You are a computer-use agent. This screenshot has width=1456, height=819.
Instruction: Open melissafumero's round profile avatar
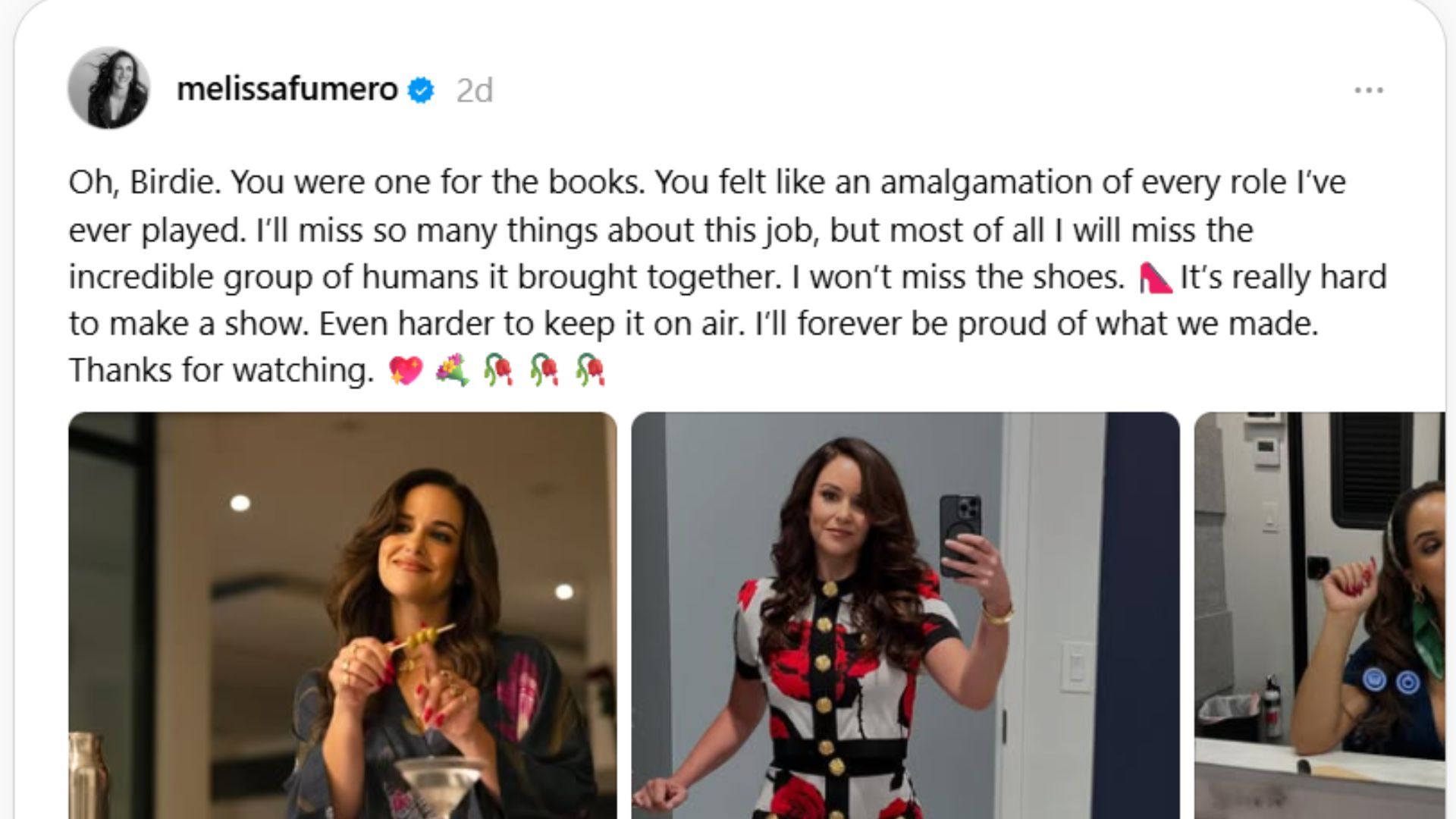[x=108, y=87]
